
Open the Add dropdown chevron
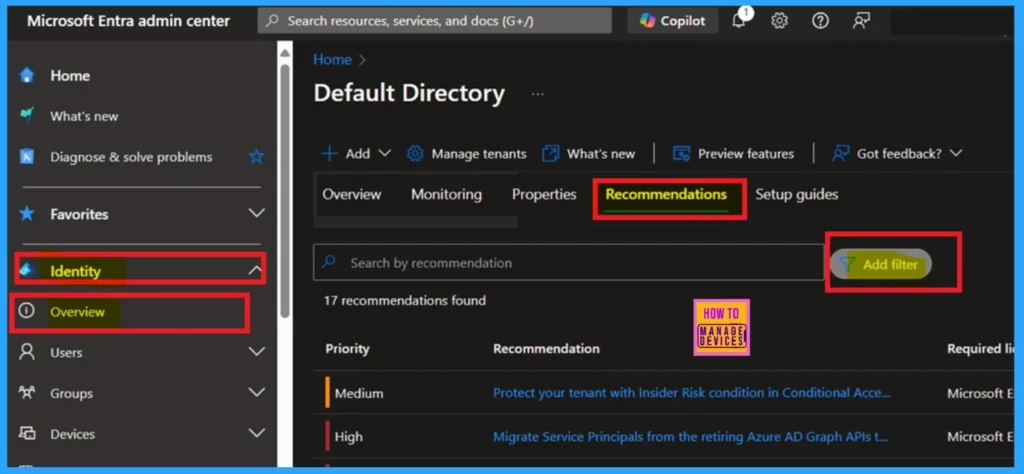click(385, 153)
